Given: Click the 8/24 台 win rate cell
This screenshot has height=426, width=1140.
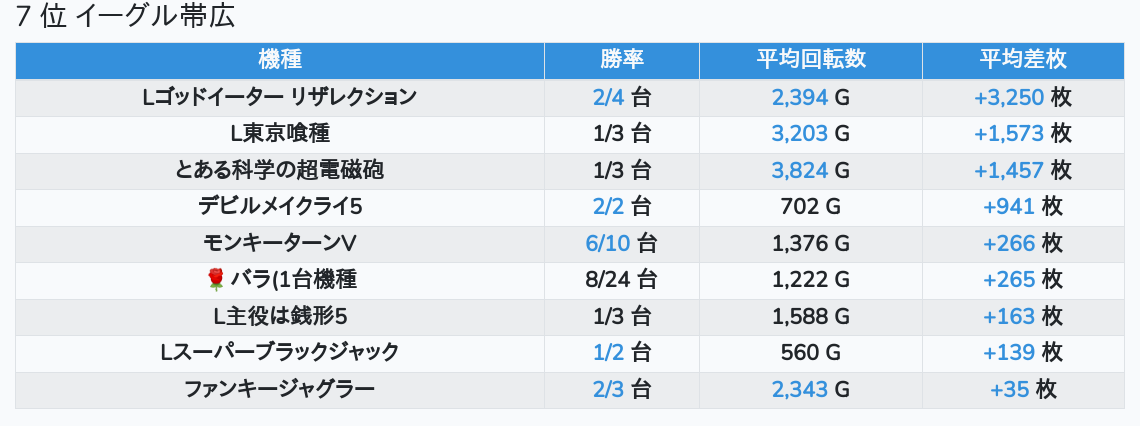Looking at the screenshot, I should (x=621, y=280).
